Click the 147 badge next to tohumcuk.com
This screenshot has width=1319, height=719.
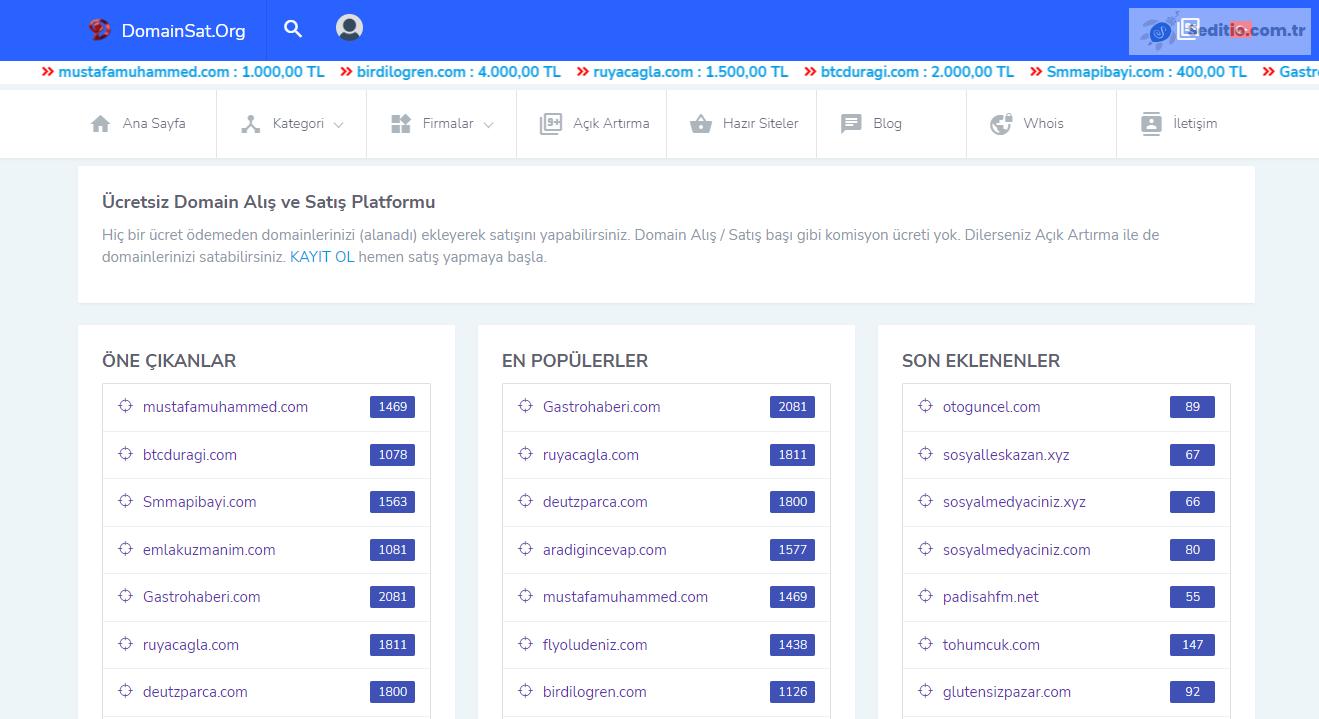[x=1192, y=645]
